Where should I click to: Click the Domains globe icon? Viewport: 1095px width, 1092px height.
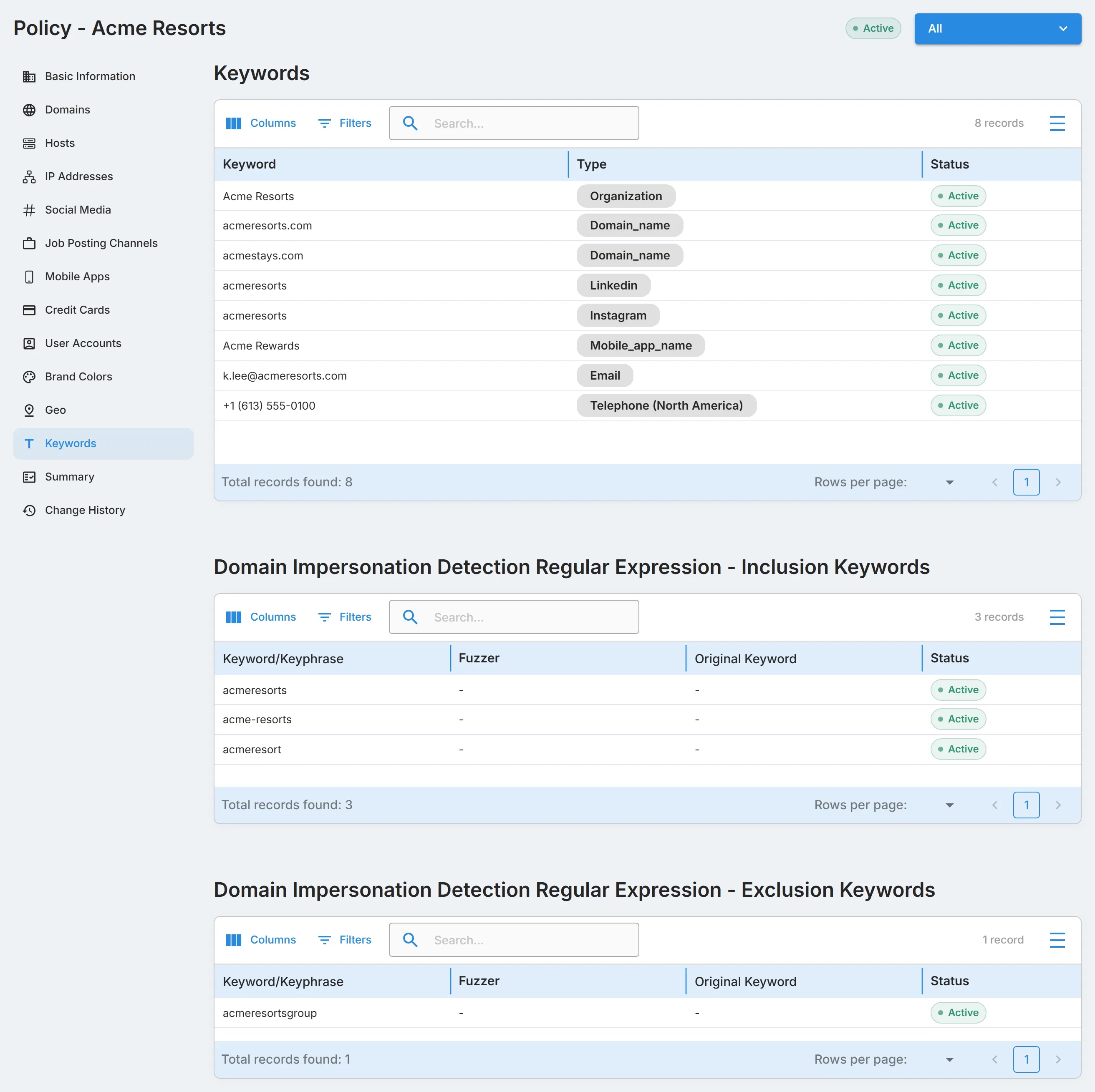pyautogui.click(x=29, y=110)
